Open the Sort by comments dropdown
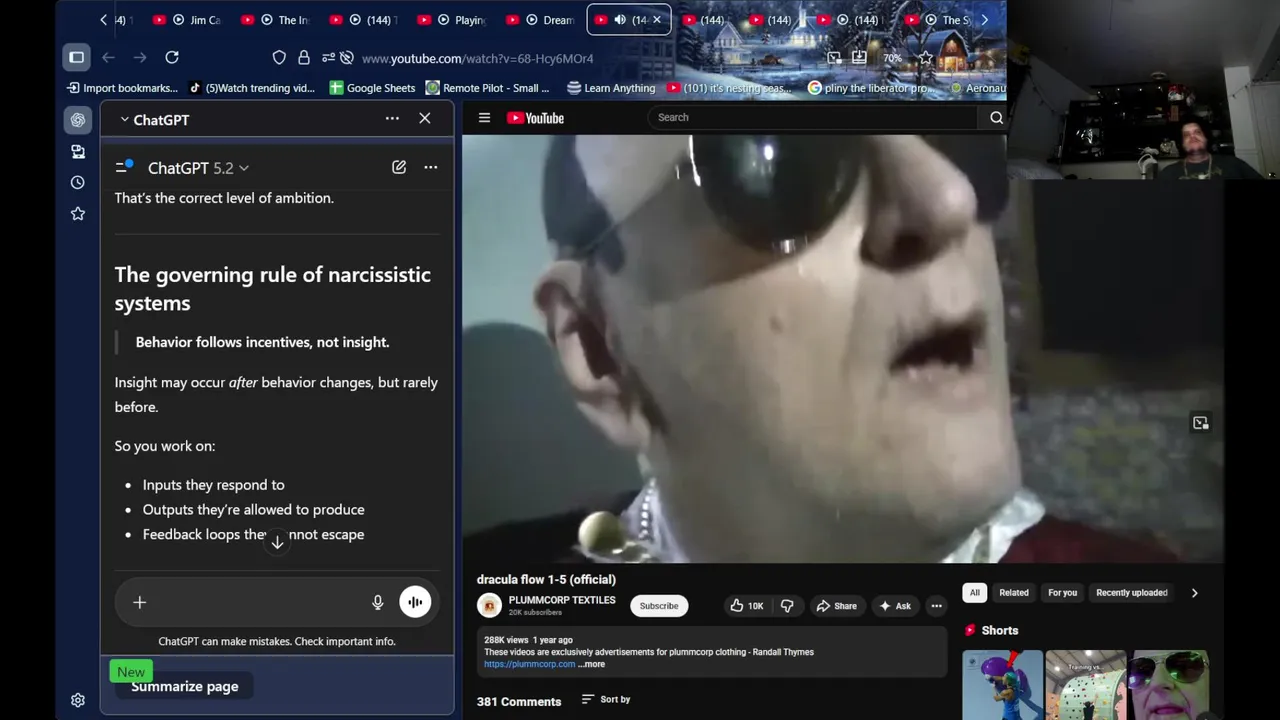Screen dimensions: 1280x720 [x=606, y=700]
